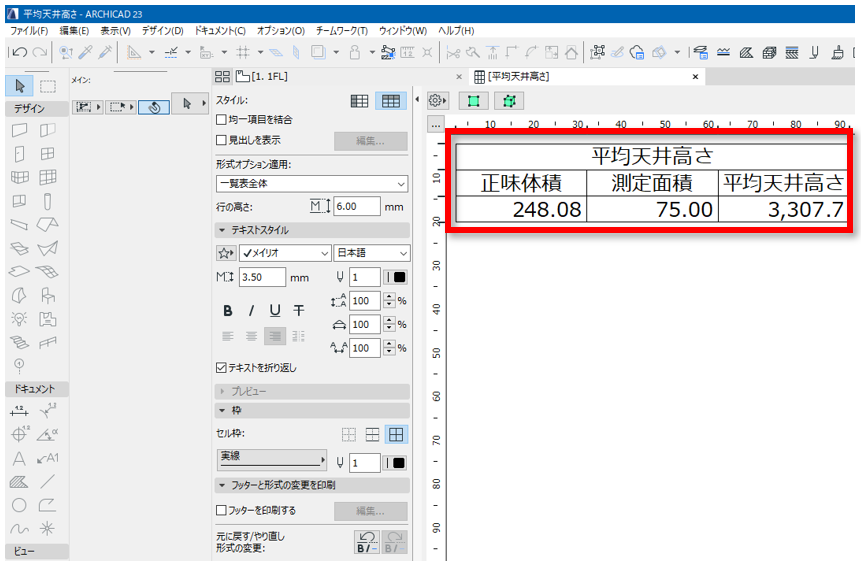Undo format change button

[367, 542]
